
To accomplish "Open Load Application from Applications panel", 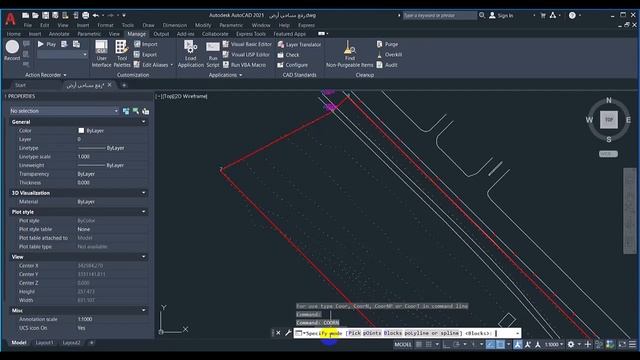I will click(x=191, y=53).
